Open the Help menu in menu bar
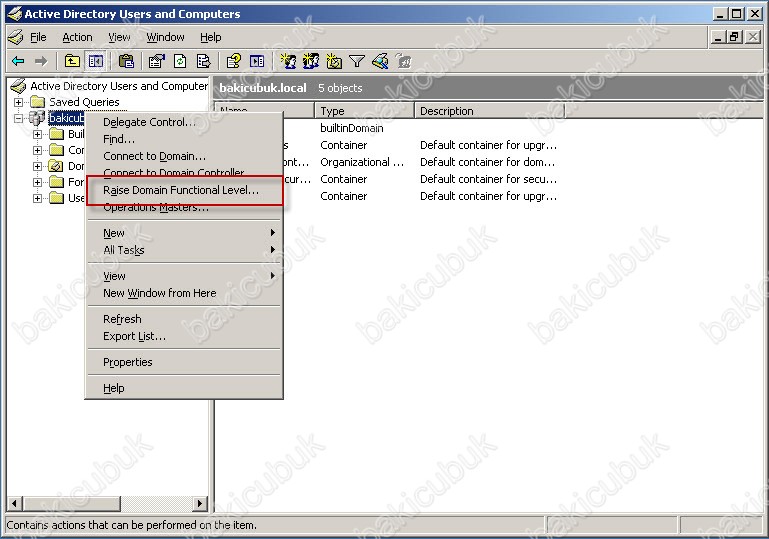This screenshot has height=539, width=769. click(210, 37)
